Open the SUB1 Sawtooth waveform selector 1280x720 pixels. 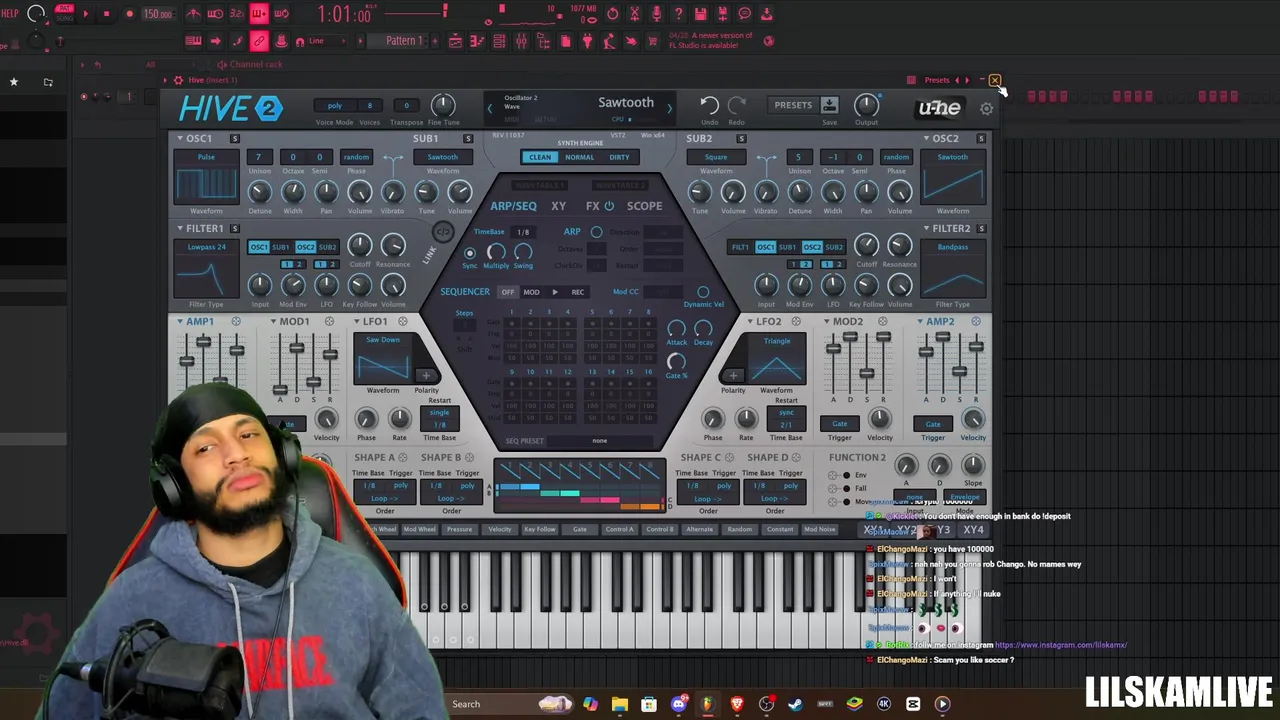[x=442, y=157]
